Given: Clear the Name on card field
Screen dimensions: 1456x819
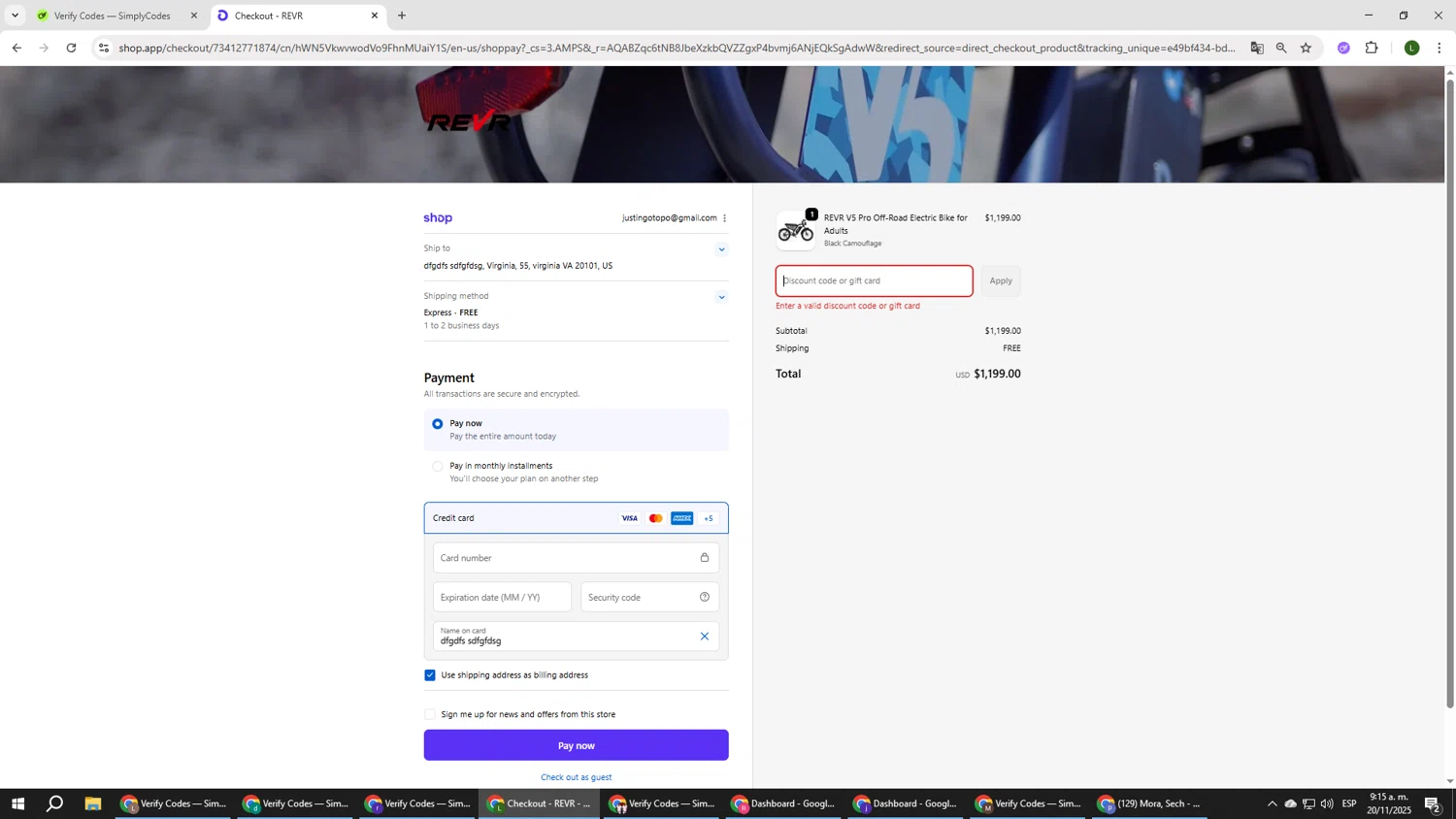Looking at the screenshot, I should pos(705,637).
